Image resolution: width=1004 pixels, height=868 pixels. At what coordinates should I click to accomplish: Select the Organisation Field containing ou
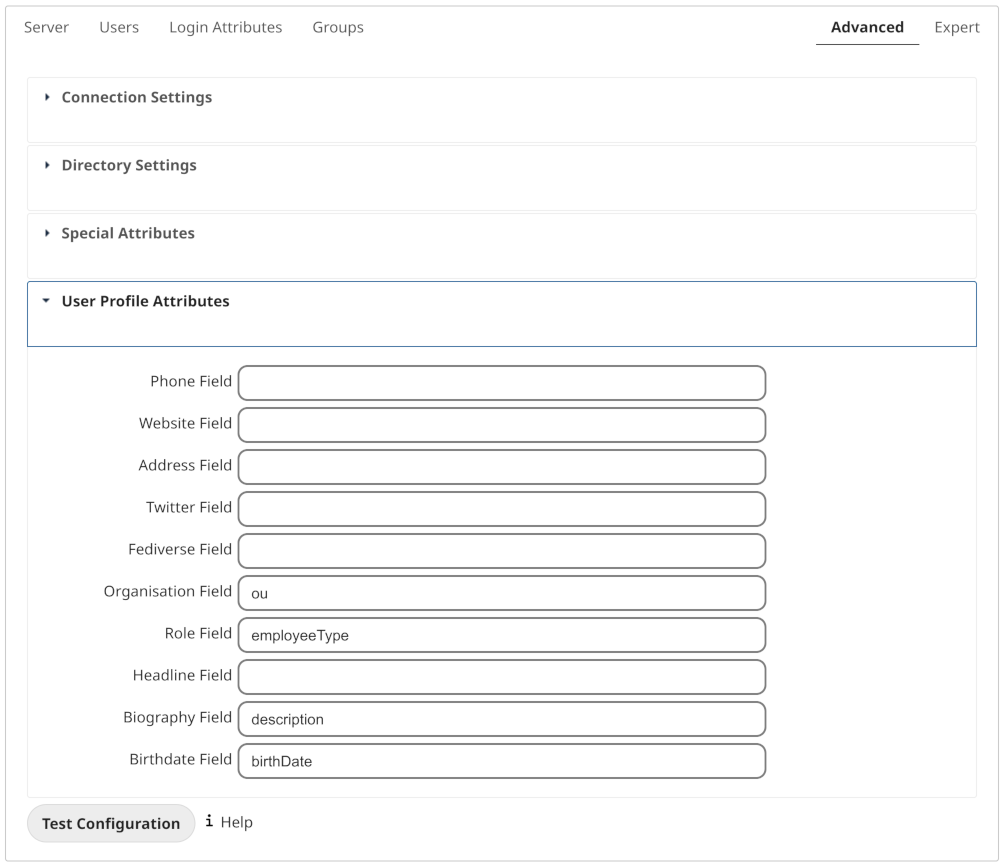click(501, 593)
